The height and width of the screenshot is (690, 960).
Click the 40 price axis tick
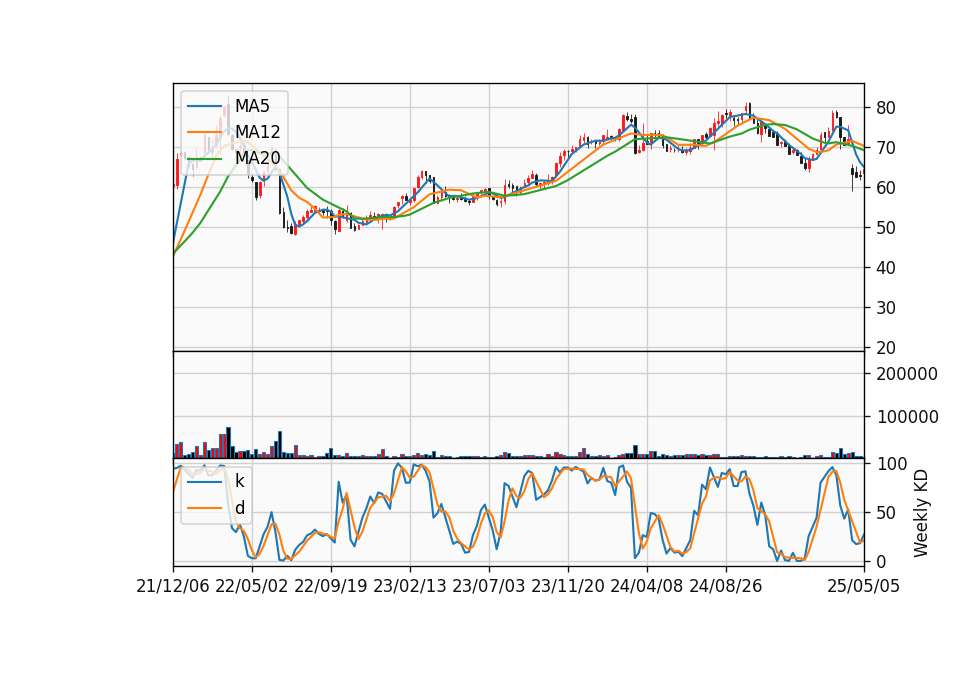click(x=886, y=268)
